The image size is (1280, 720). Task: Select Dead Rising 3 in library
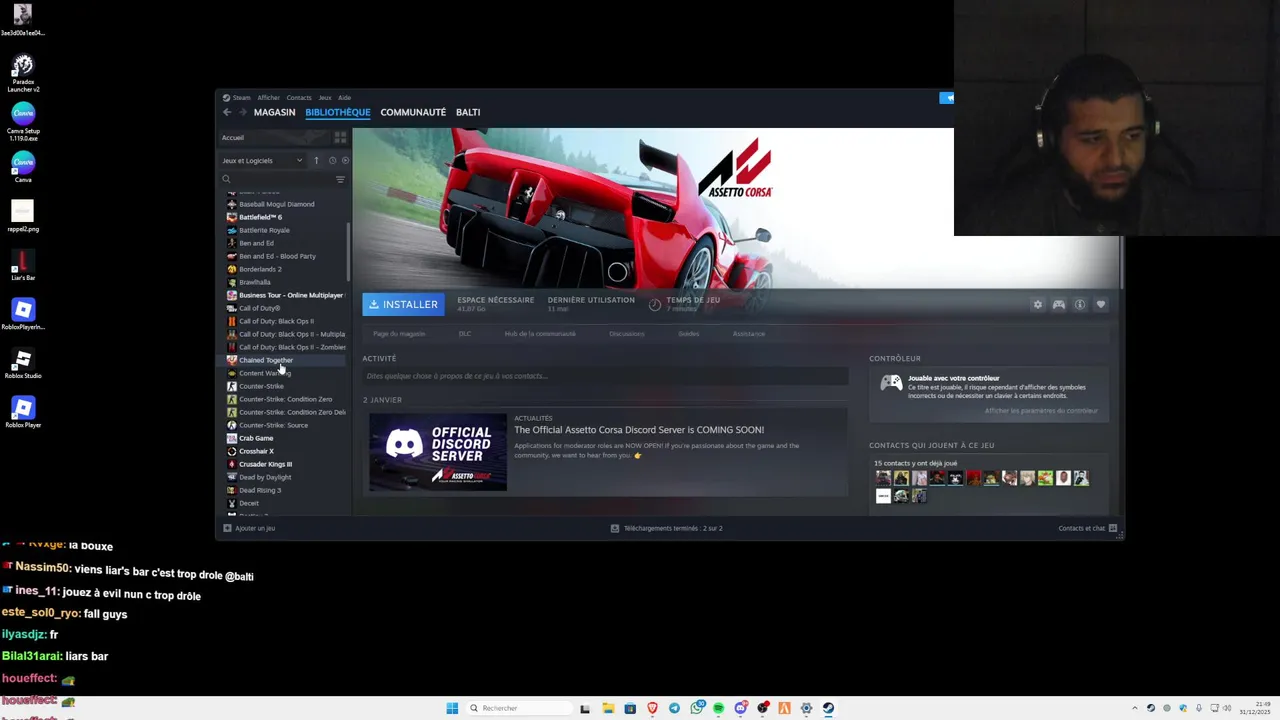click(x=260, y=490)
